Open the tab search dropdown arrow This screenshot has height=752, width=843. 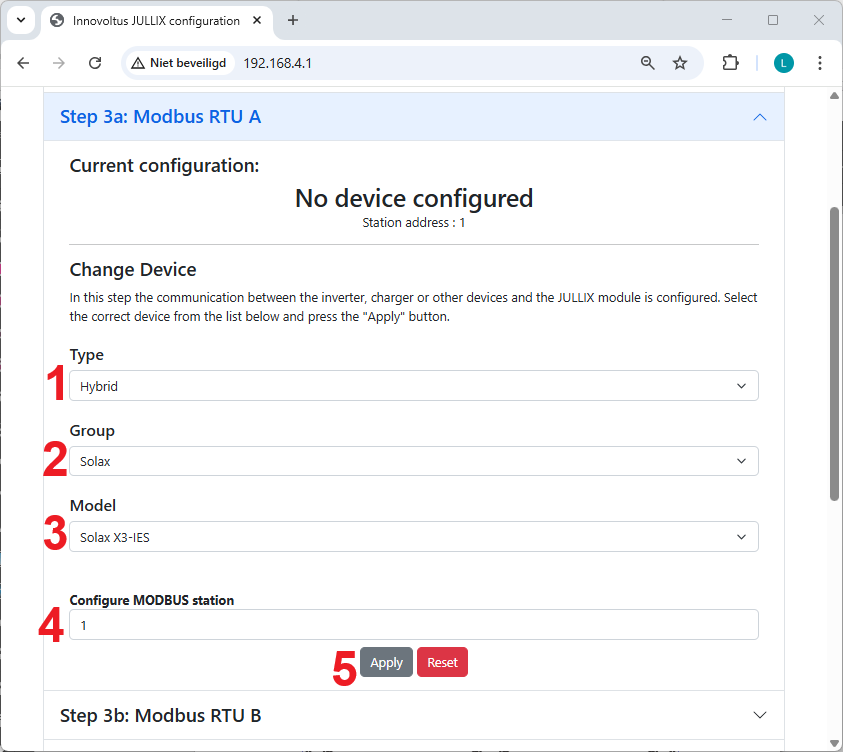pyautogui.click(x=21, y=20)
